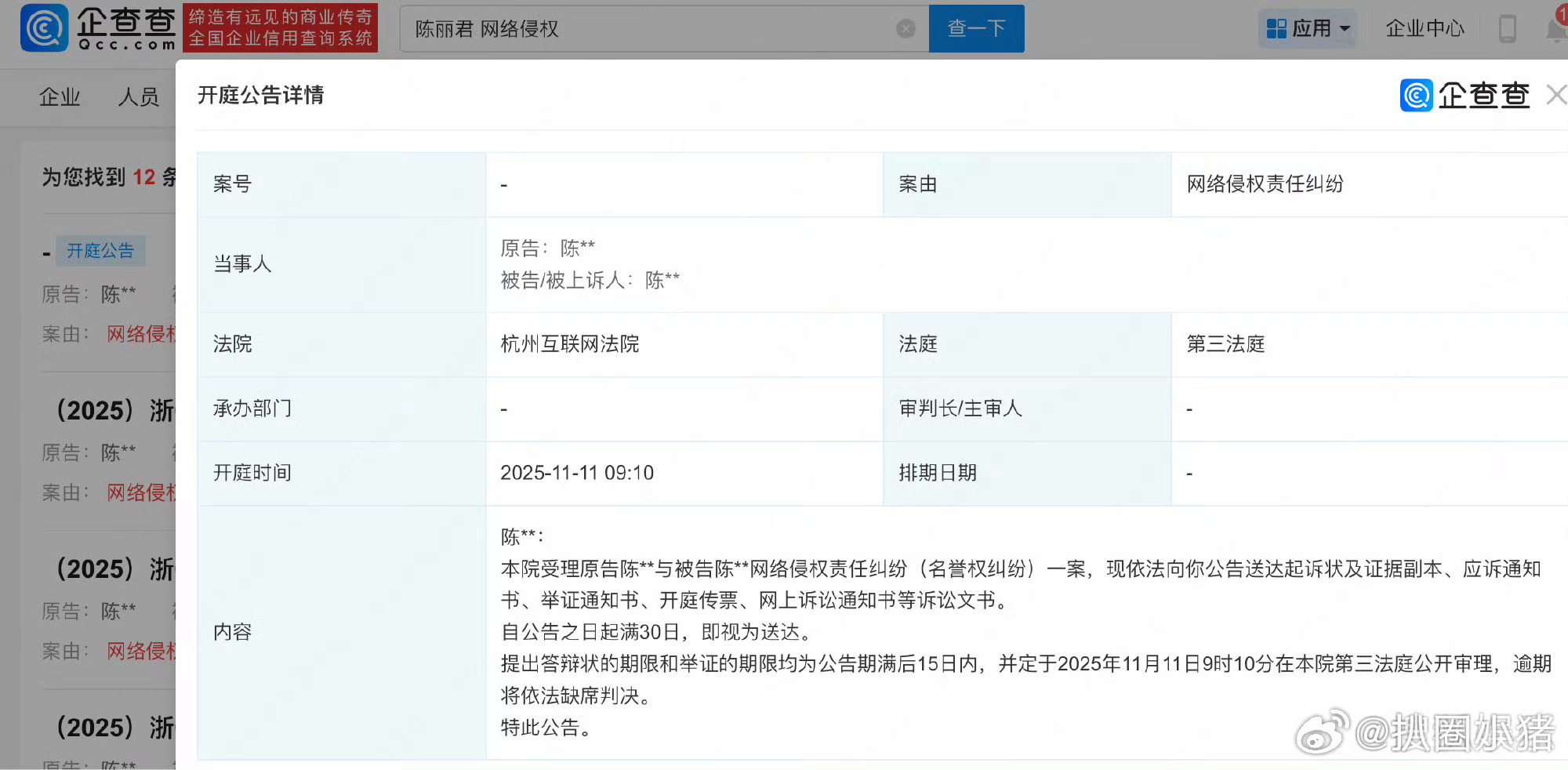Switch to the 人员 tab

tap(138, 97)
